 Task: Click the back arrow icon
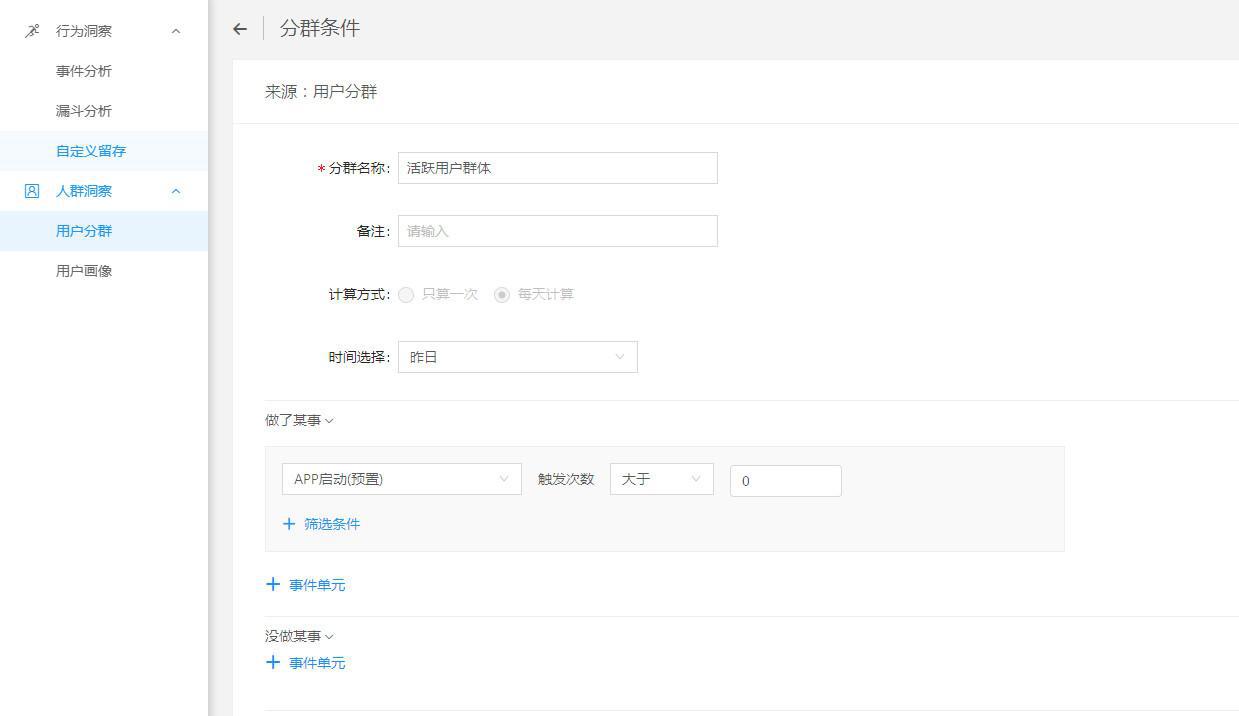pyautogui.click(x=240, y=29)
